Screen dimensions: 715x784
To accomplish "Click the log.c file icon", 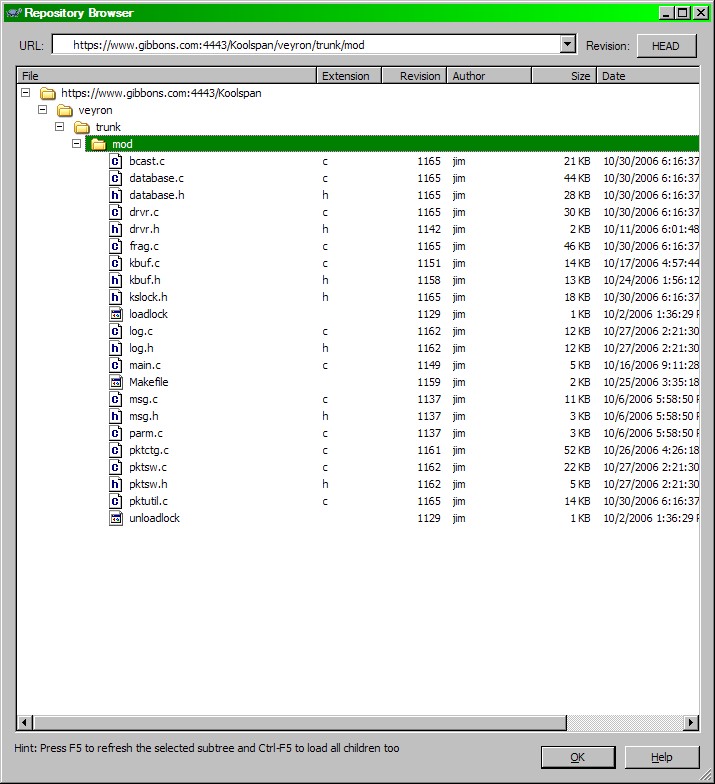I will pyautogui.click(x=116, y=331).
